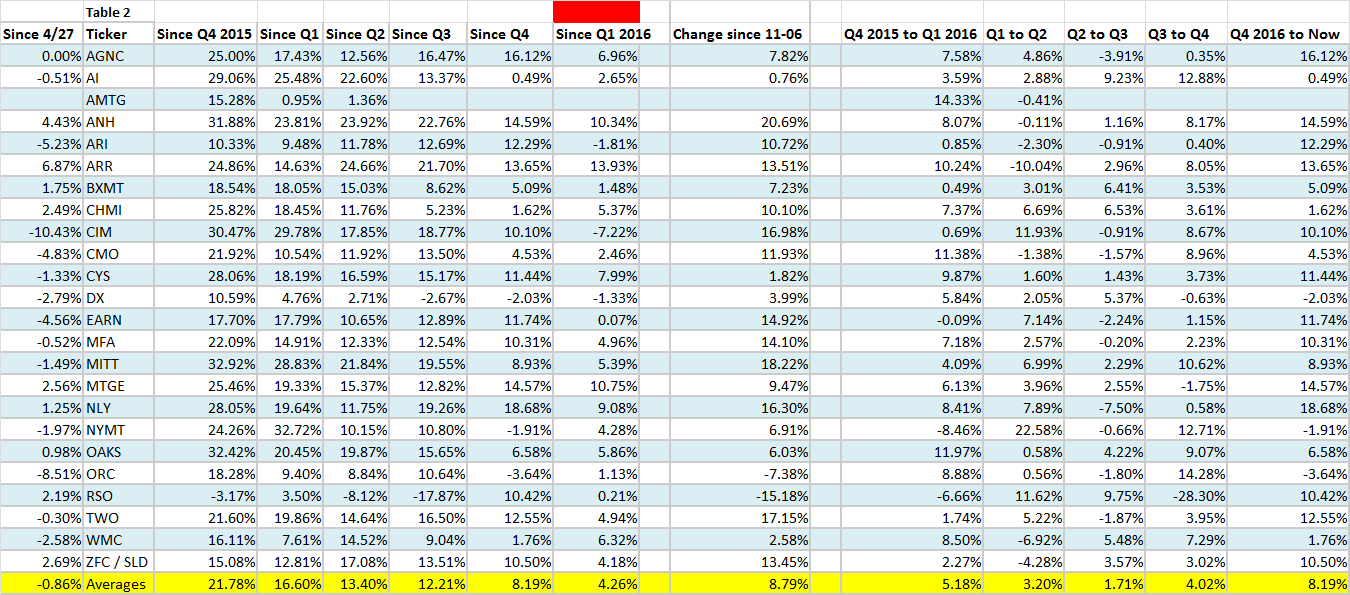The width and height of the screenshot is (1350, 595).
Task: Select the 'Since 4/27' header cell
Action: pos(42,34)
